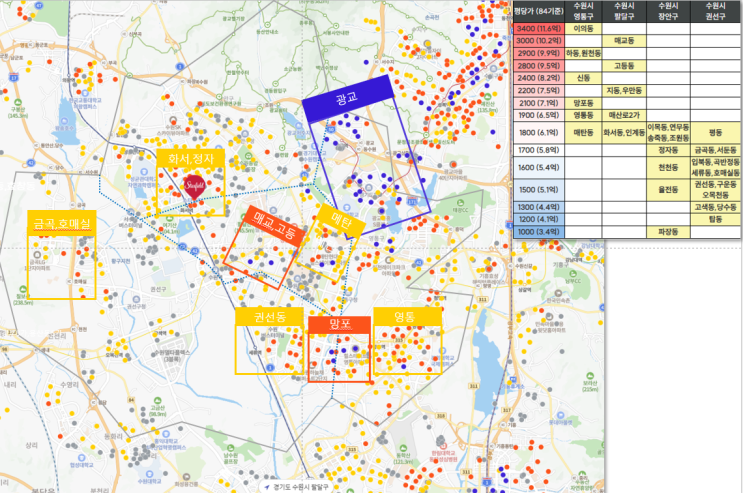
Task: Click the 동학산 mountain icon
Action: (x=403, y=448)
